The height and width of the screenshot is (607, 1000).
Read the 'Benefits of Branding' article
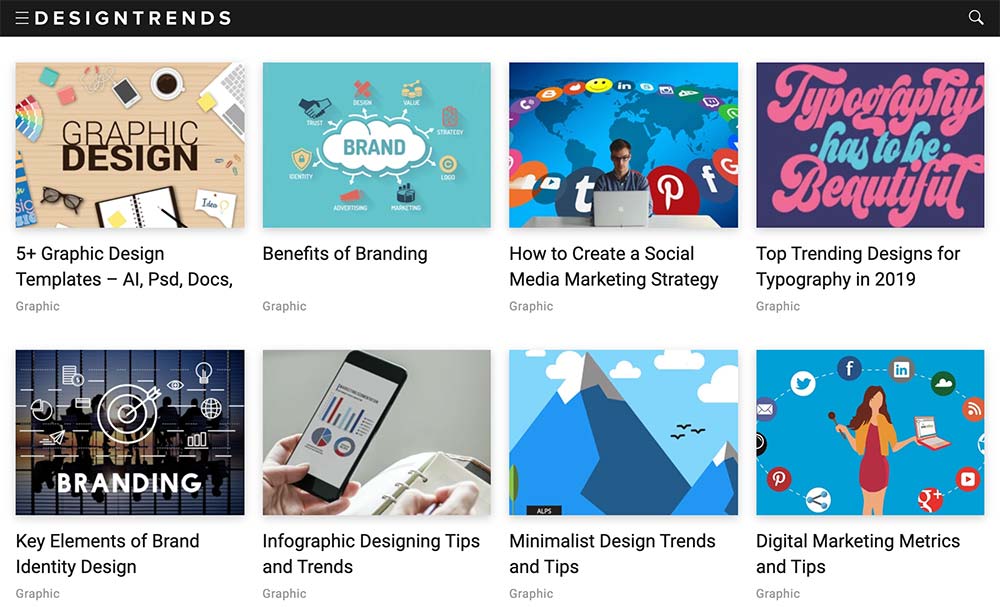345,254
